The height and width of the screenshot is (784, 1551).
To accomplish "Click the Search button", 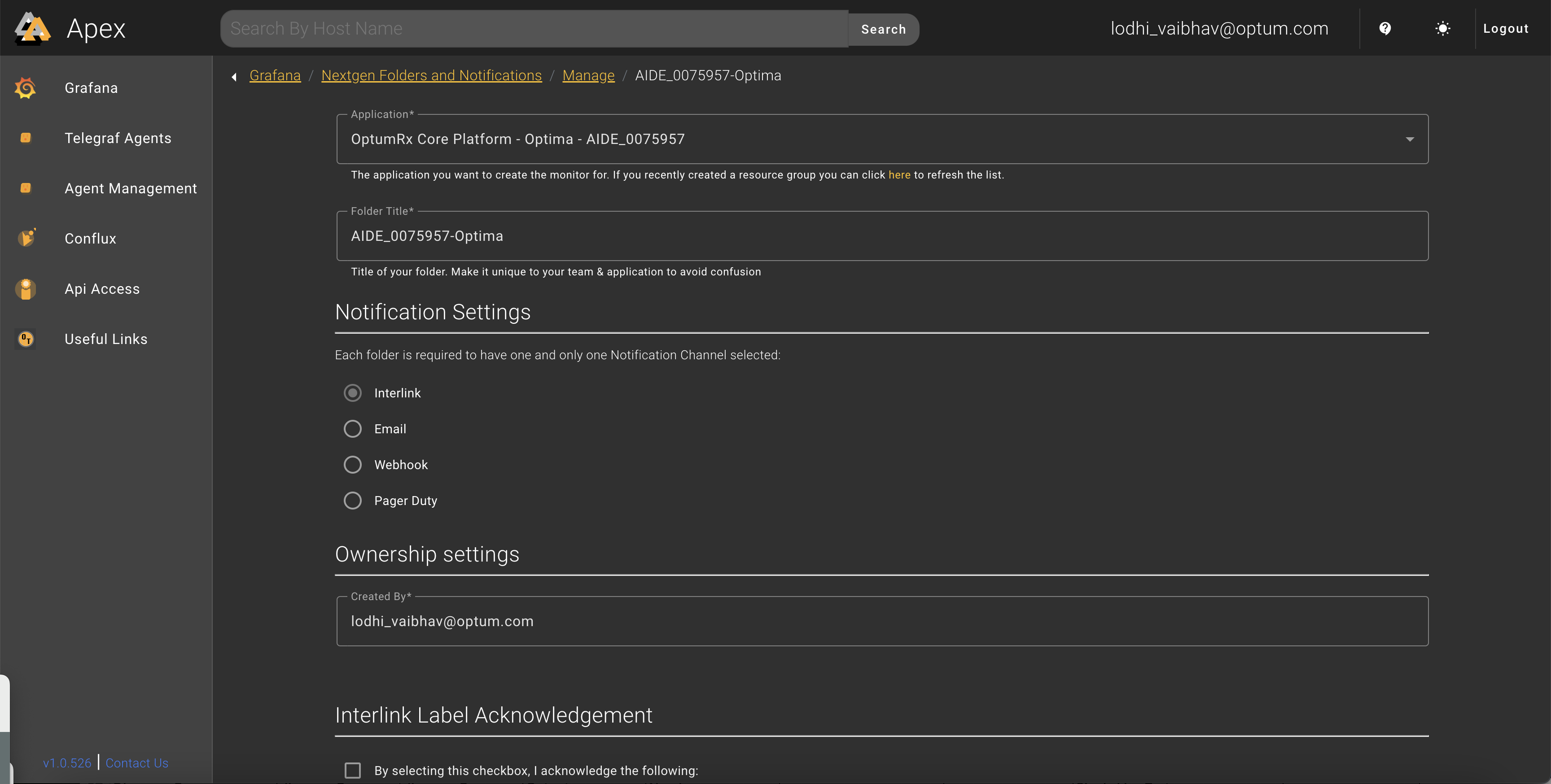I will 883,29.
